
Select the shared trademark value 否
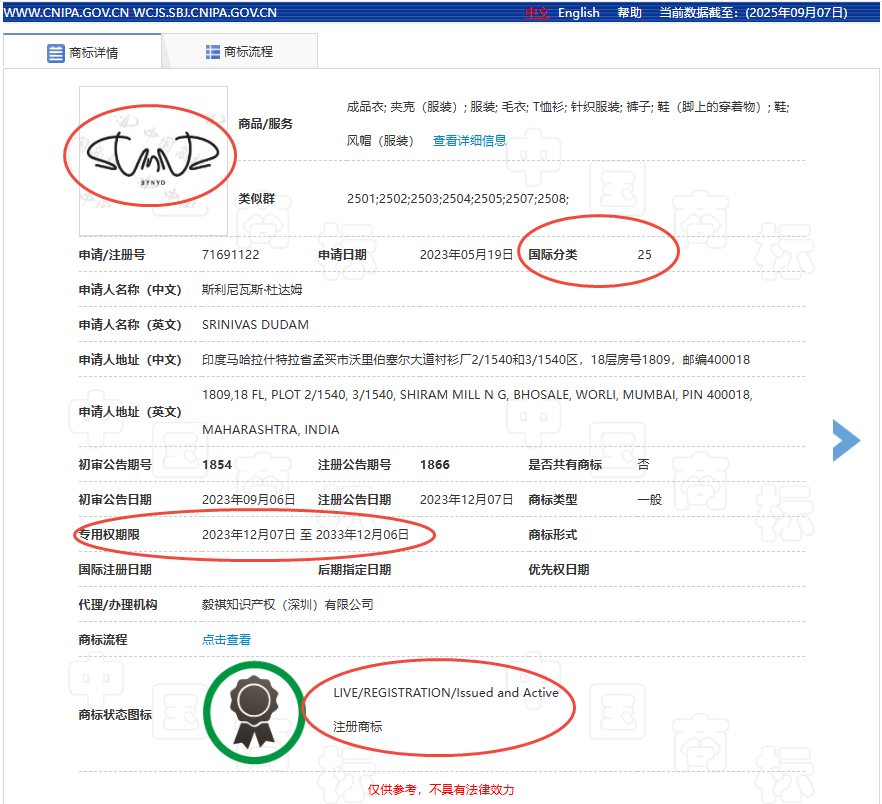pos(644,465)
